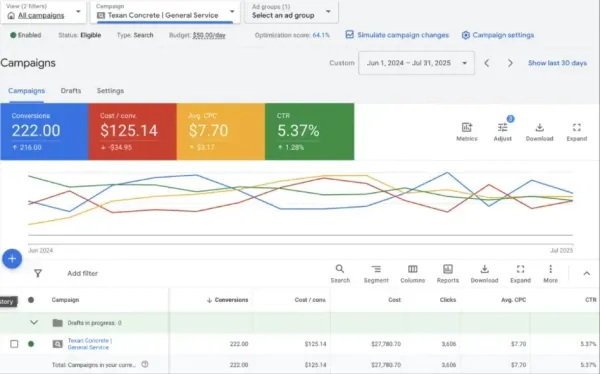Sort by Clicks column header
This screenshot has height=374, width=600.
(448, 300)
